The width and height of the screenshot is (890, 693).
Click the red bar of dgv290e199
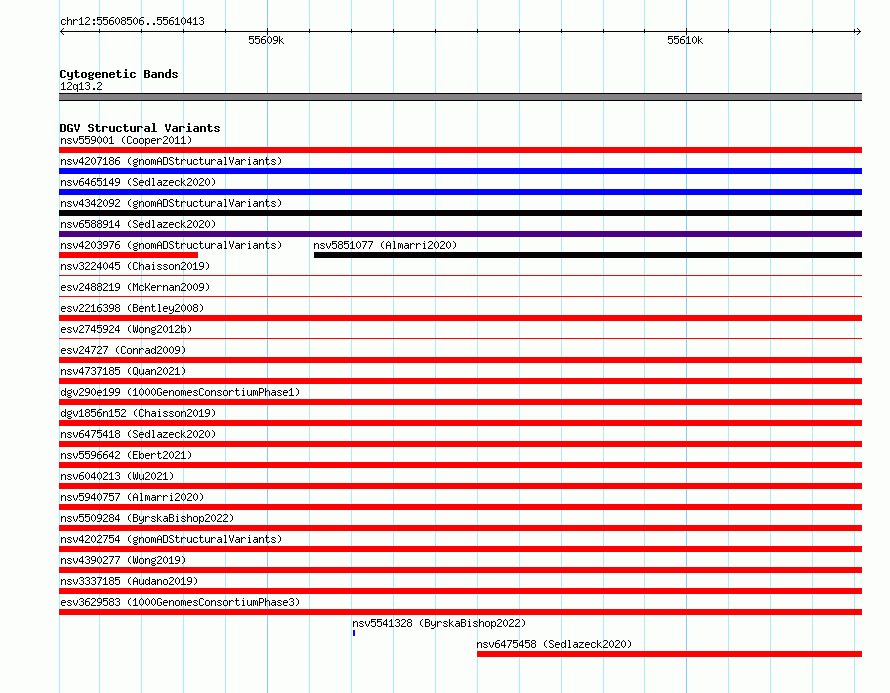pyautogui.click(x=460, y=402)
